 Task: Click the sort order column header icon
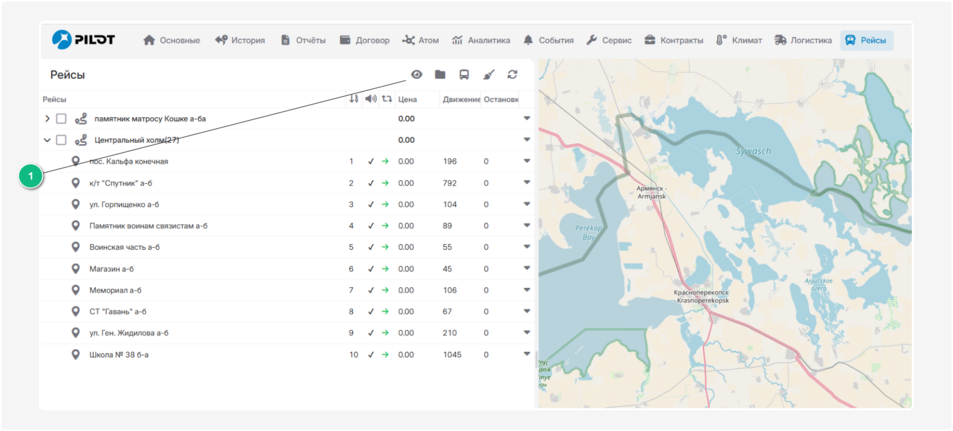point(354,98)
